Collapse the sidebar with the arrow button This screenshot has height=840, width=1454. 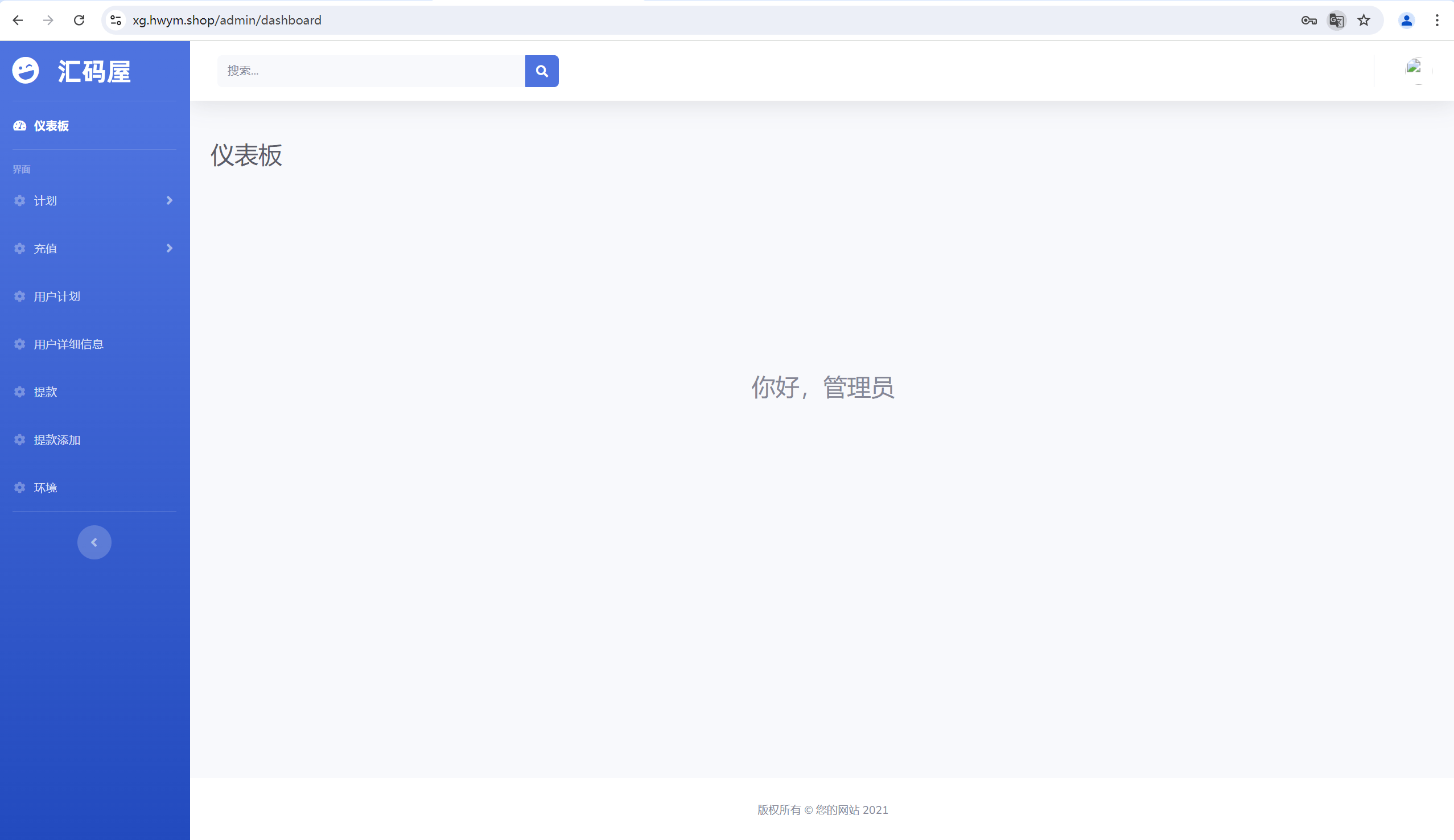pyautogui.click(x=94, y=542)
